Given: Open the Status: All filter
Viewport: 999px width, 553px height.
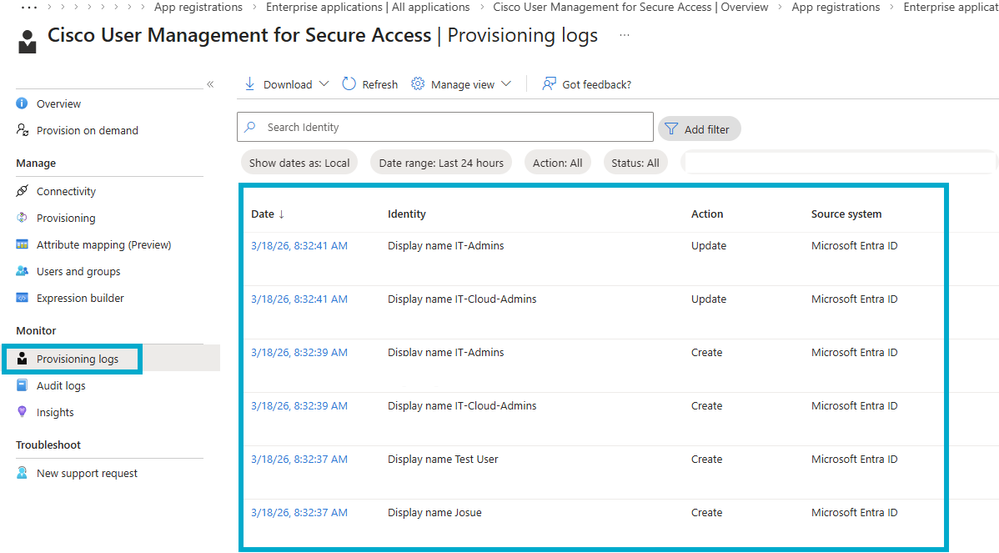Looking at the screenshot, I should click(635, 163).
